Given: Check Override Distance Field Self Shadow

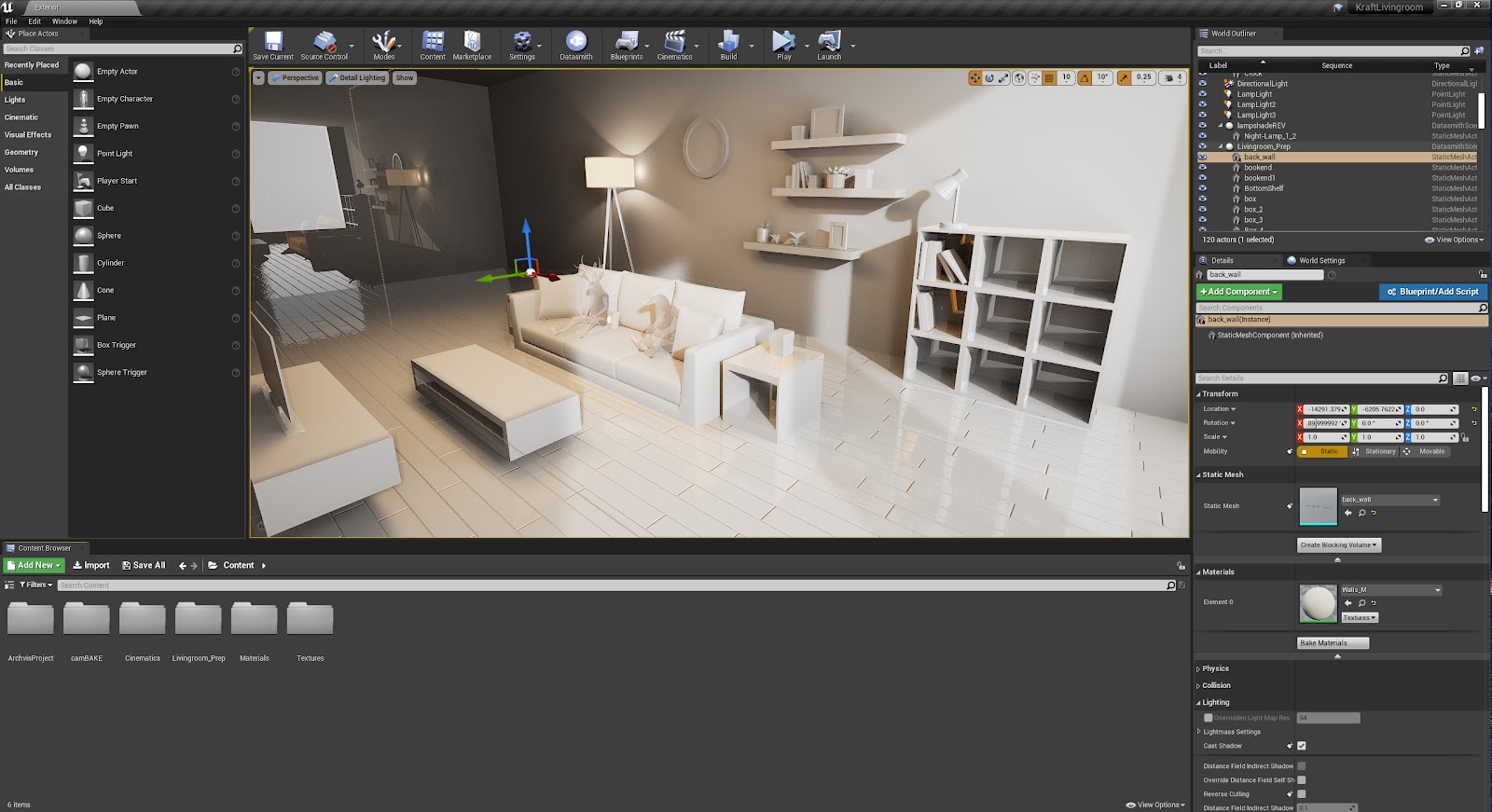Looking at the screenshot, I should pos(1302,780).
